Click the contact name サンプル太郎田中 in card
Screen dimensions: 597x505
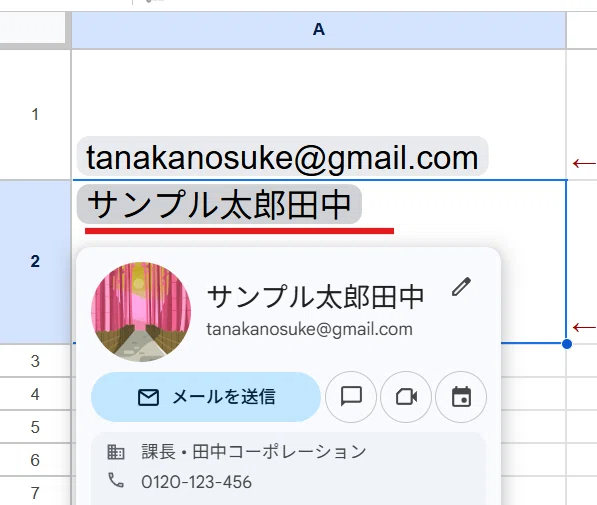pos(315,297)
